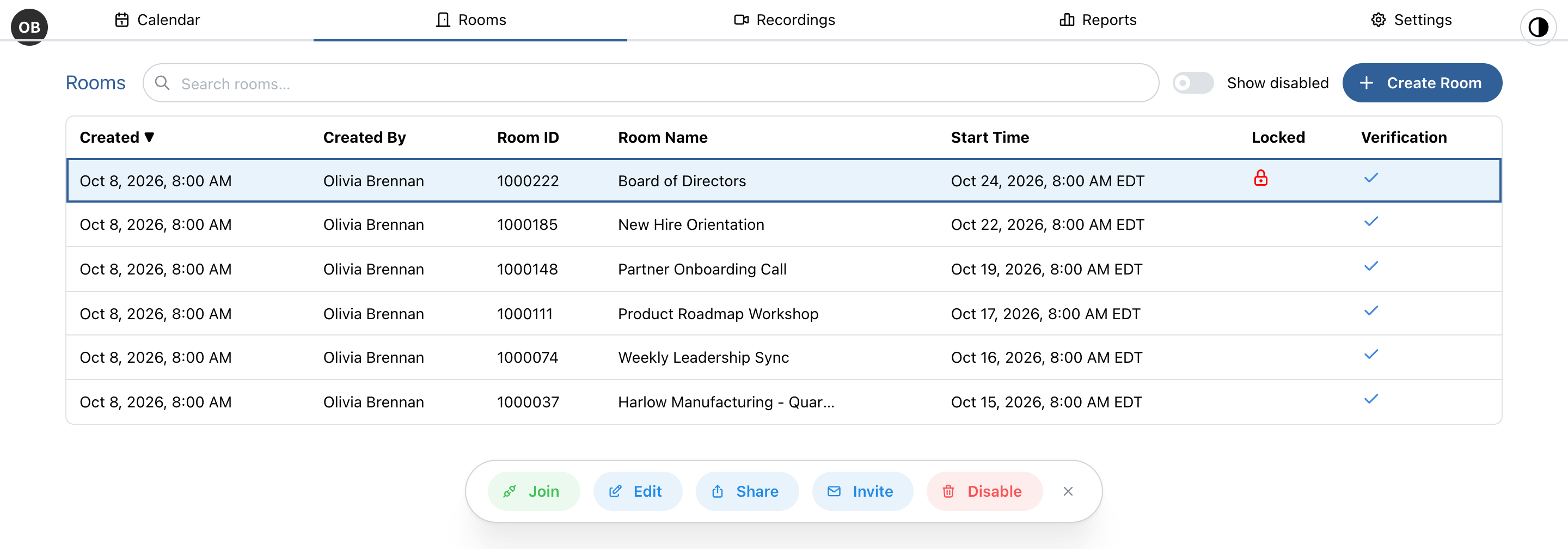The image size is (1568, 549).
Task: Toggle the dark mode contrast icon
Action: (x=1538, y=27)
